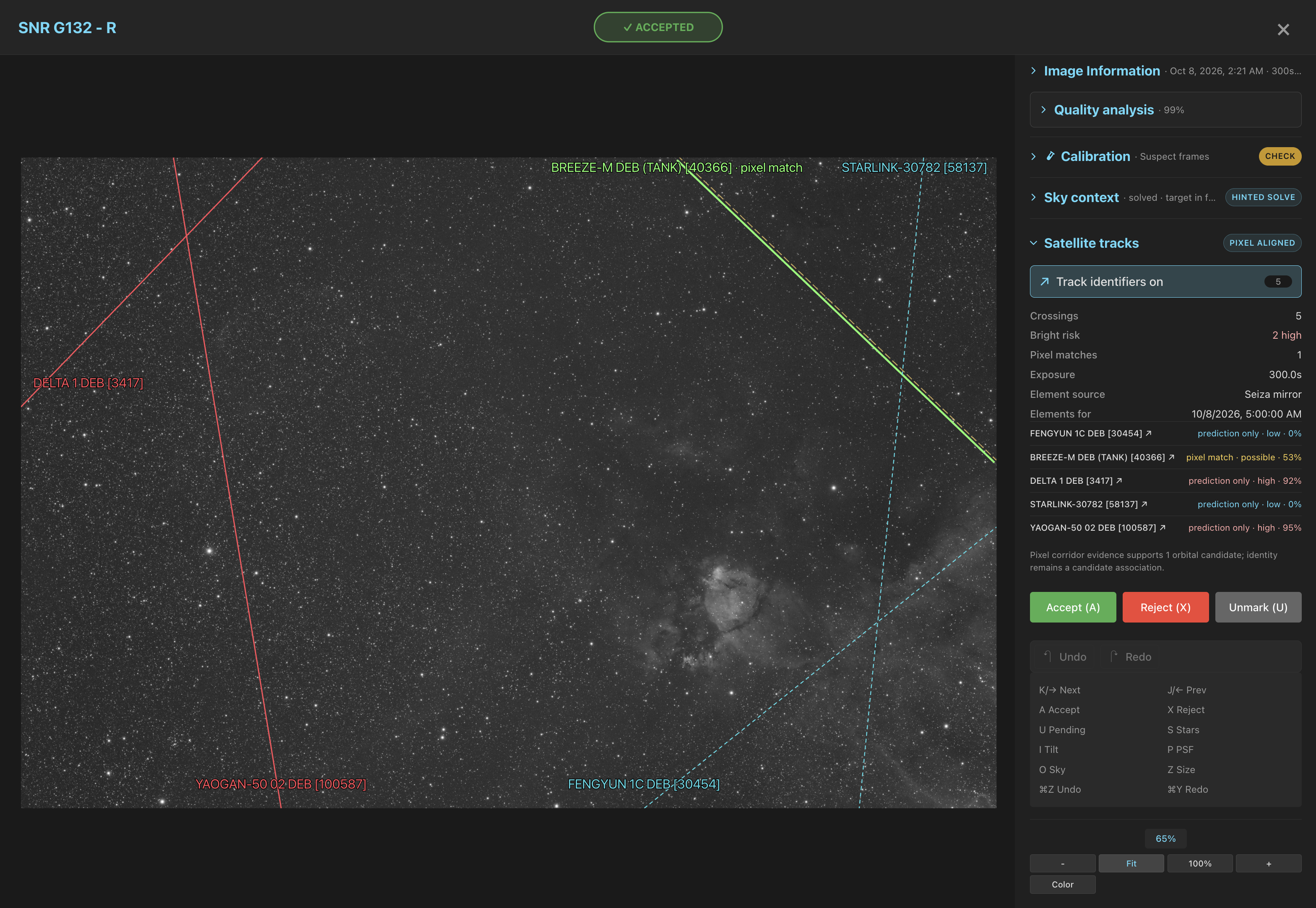Toggle Track identifiers on

click(1165, 282)
